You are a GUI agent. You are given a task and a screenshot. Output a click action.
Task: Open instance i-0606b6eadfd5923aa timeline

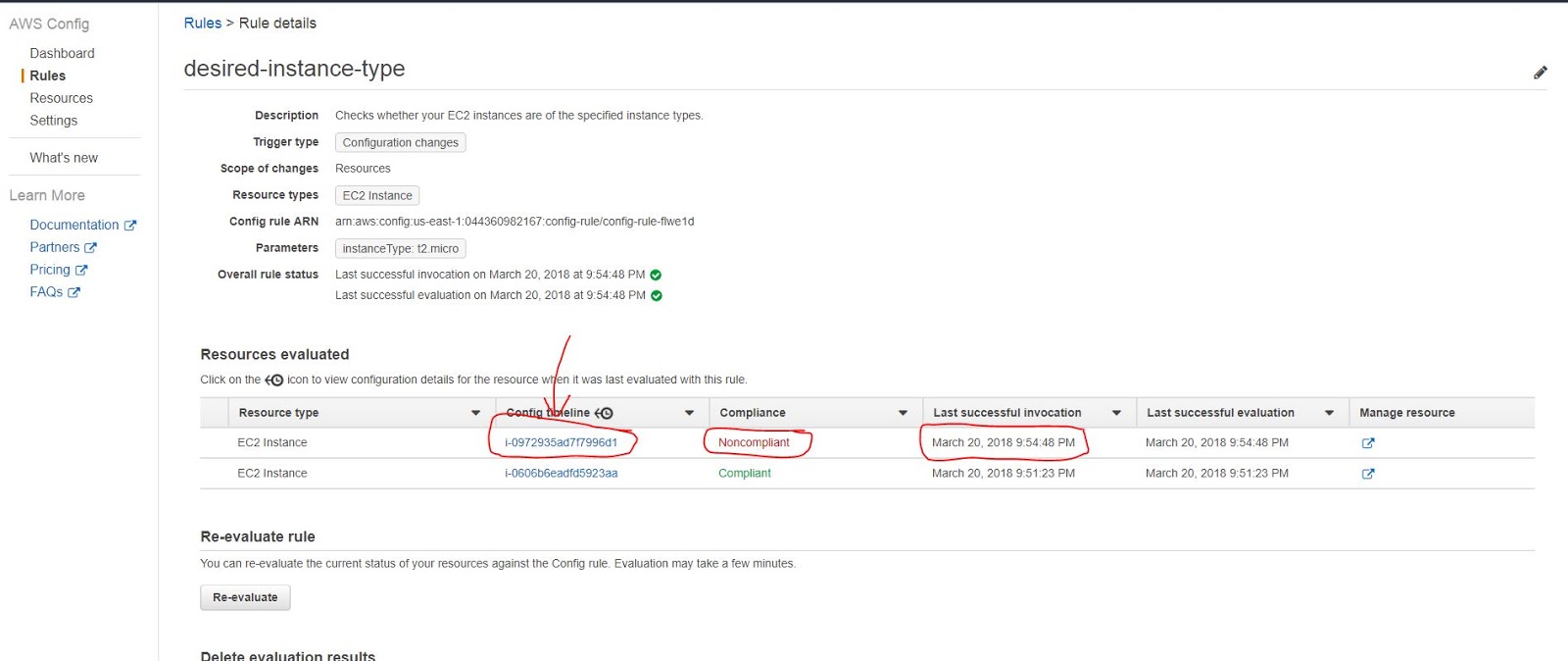(x=561, y=474)
